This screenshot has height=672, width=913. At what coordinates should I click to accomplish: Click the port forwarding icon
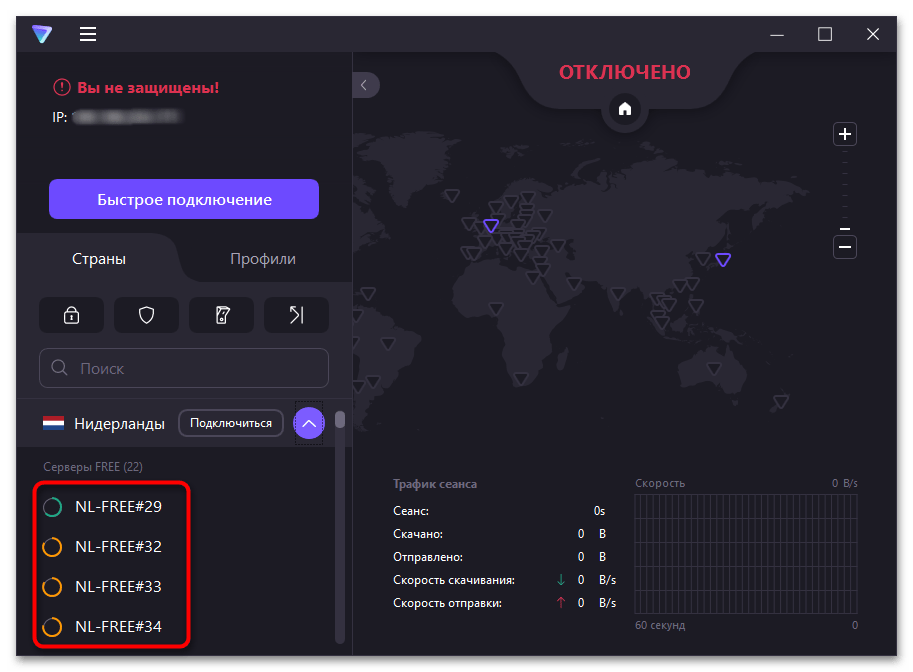coord(296,315)
